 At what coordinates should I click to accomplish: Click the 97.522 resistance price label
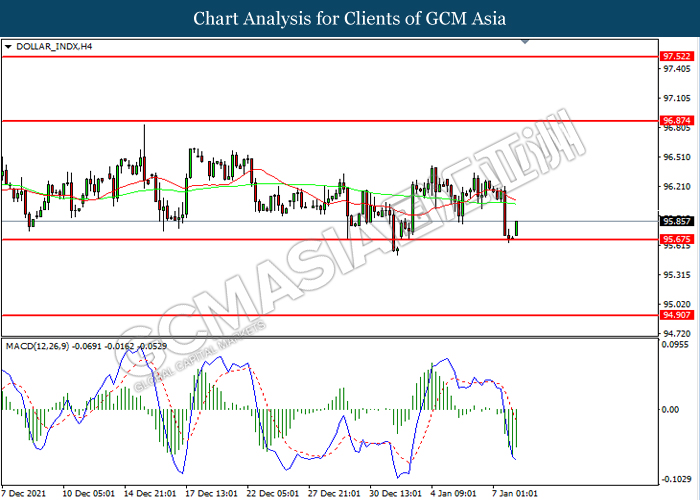(677, 56)
